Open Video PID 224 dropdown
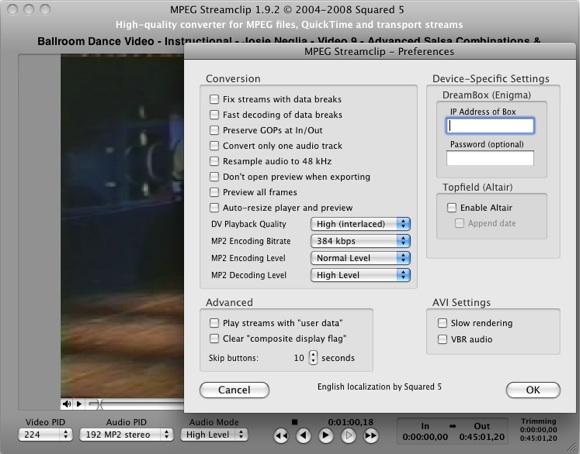This screenshot has height=454, width=580. pyautogui.click(x=45, y=434)
